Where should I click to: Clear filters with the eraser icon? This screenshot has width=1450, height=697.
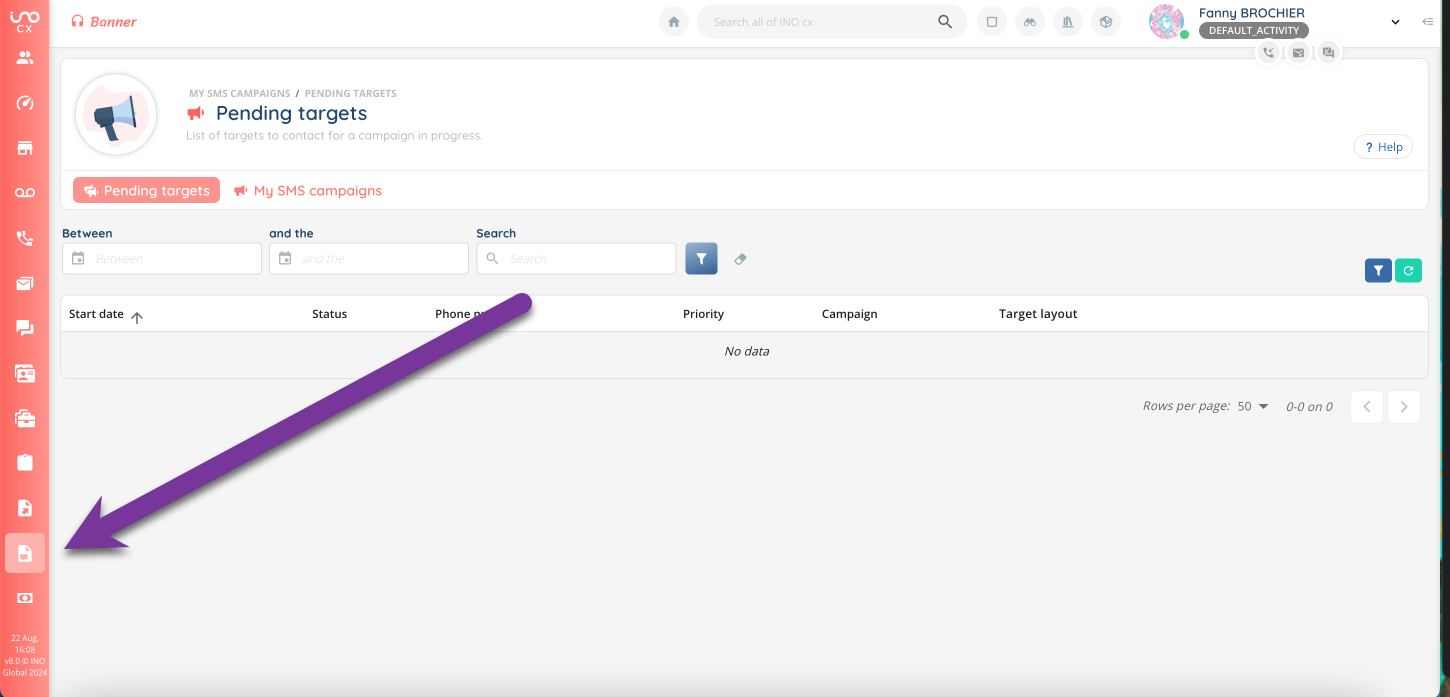coord(740,259)
